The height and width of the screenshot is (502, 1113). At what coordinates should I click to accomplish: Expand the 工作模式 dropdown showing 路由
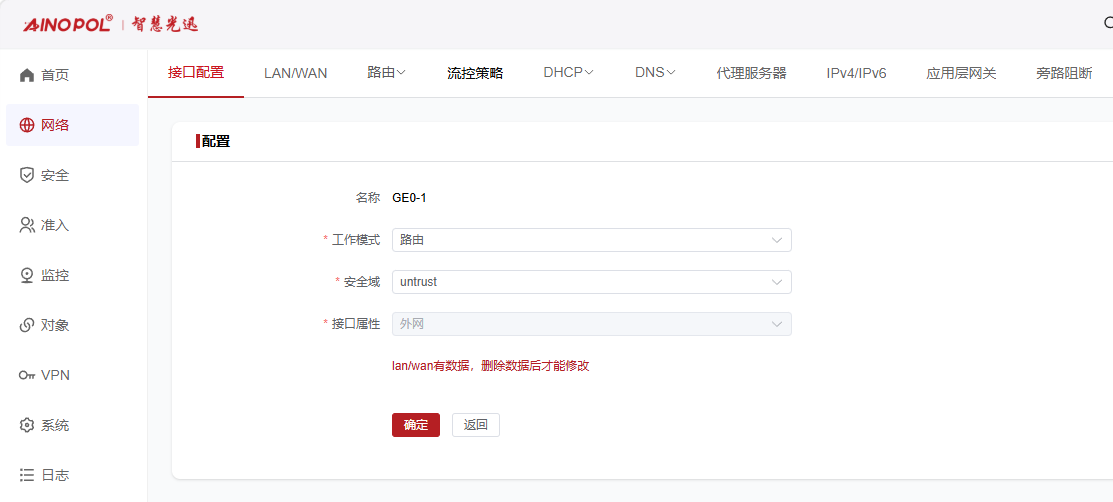click(591, 240)
